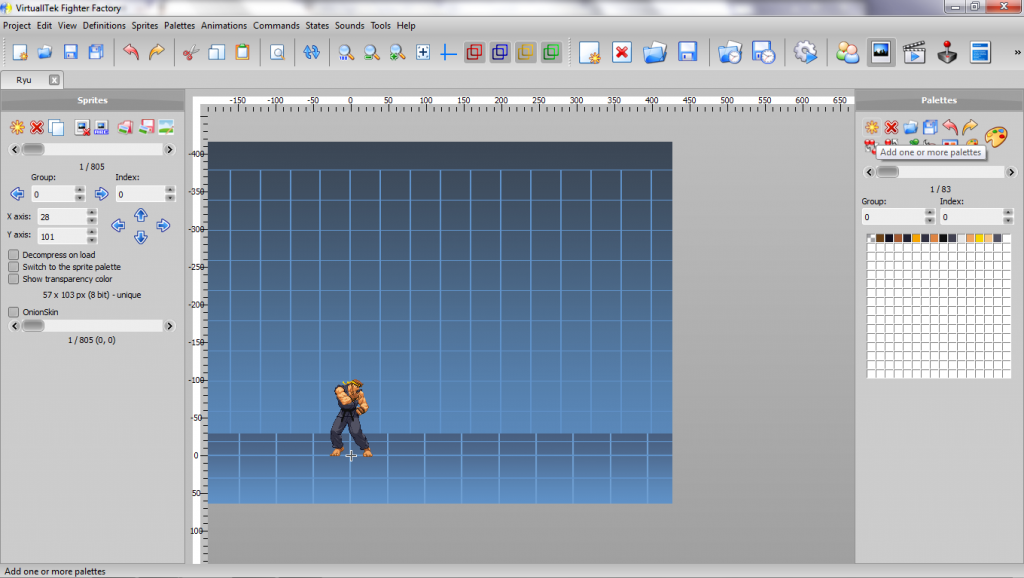Open the Definitions menu
The height and width of the screenshot is (578, 1024).
click(x=104, y=25)
